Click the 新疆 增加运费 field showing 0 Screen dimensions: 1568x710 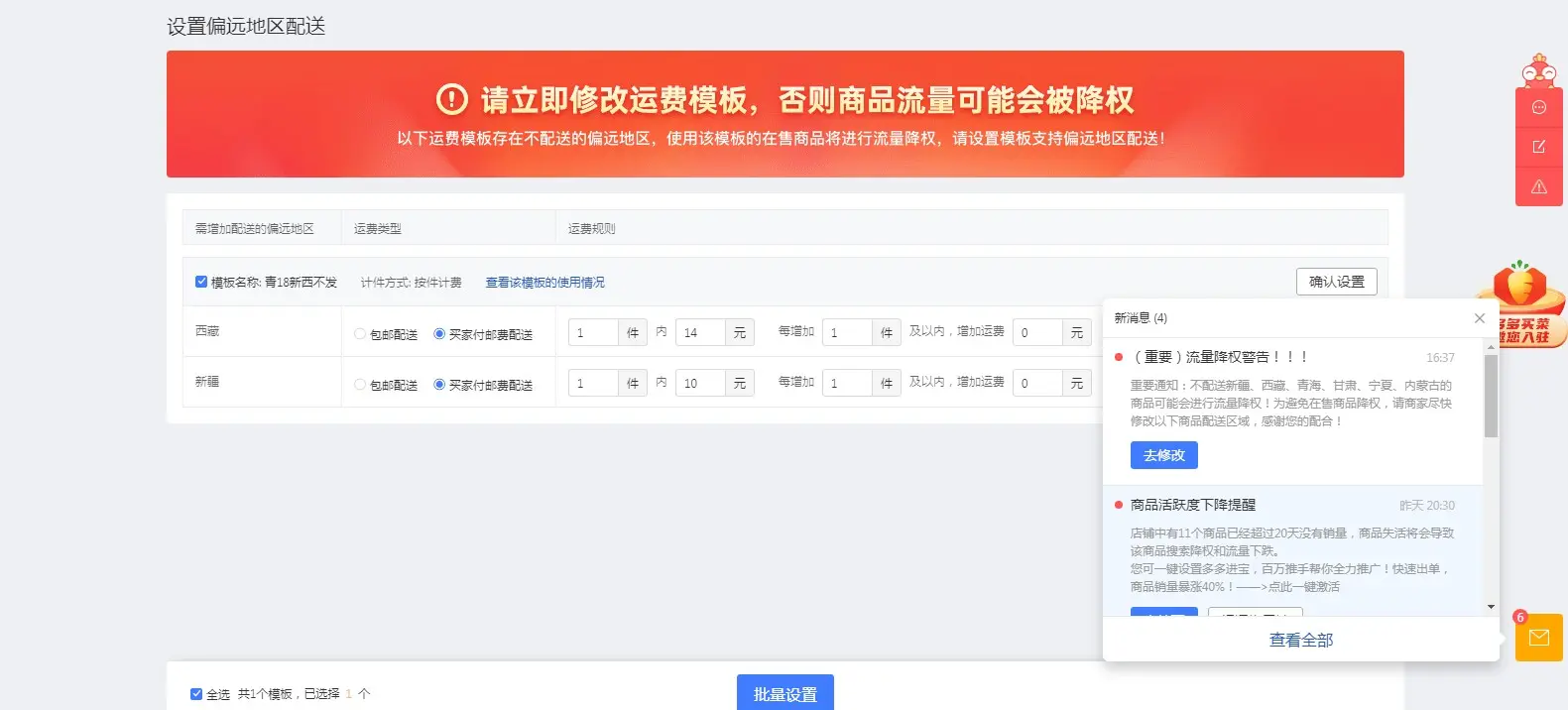(x=1037, y=383)
